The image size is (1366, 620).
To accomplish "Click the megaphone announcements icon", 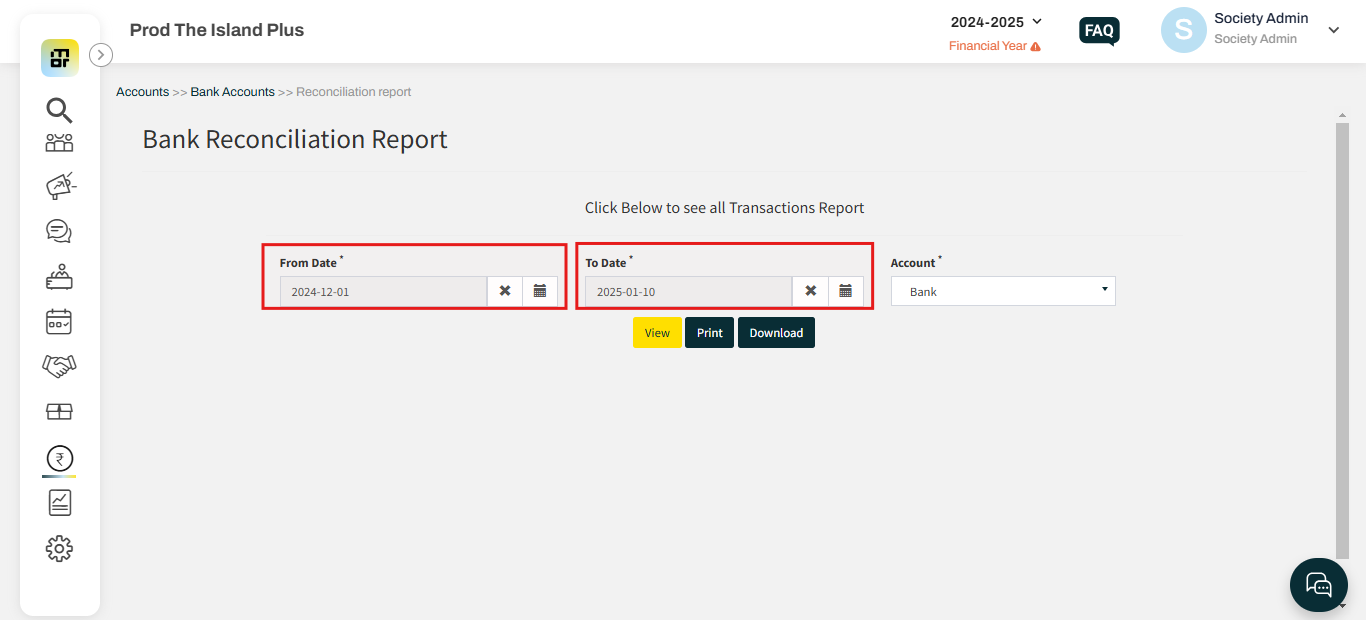I will coord(59,185).
